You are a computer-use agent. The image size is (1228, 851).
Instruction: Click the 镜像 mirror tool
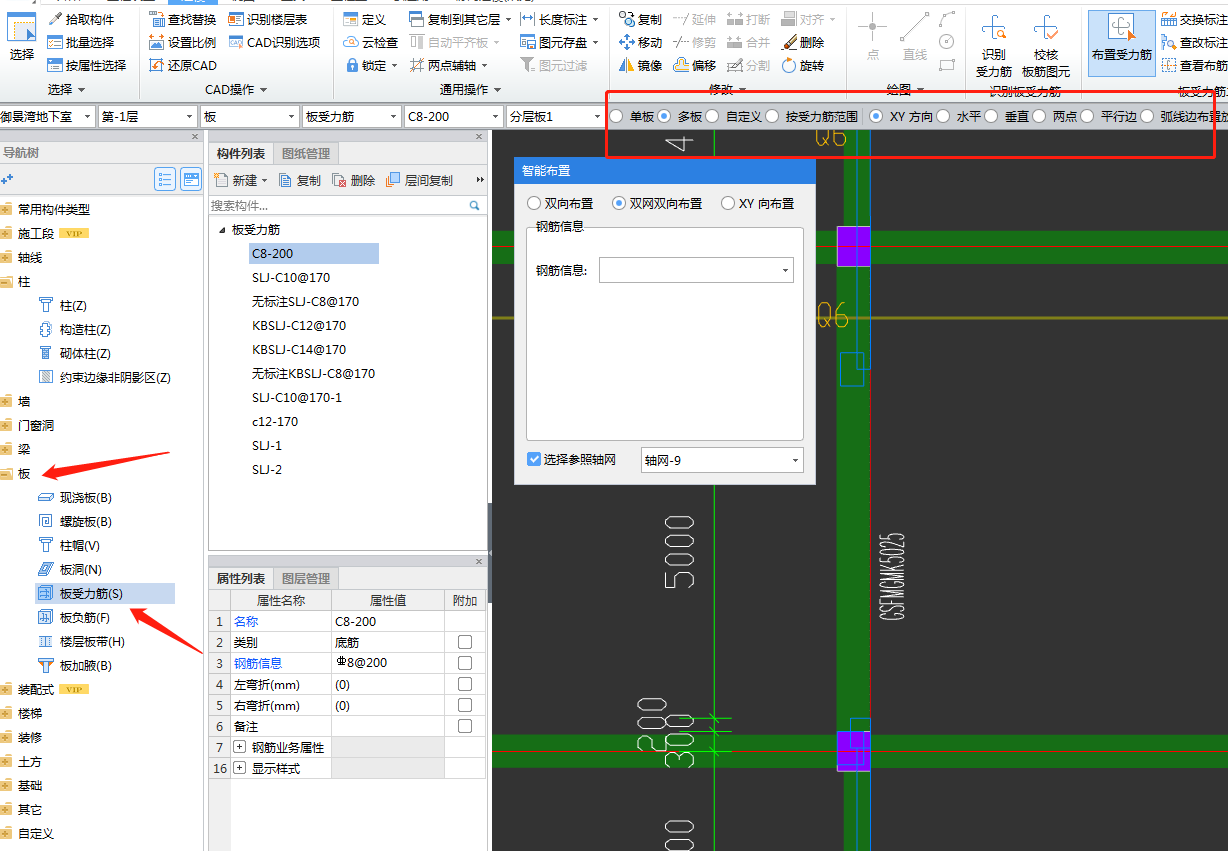(x=640, y=65)
